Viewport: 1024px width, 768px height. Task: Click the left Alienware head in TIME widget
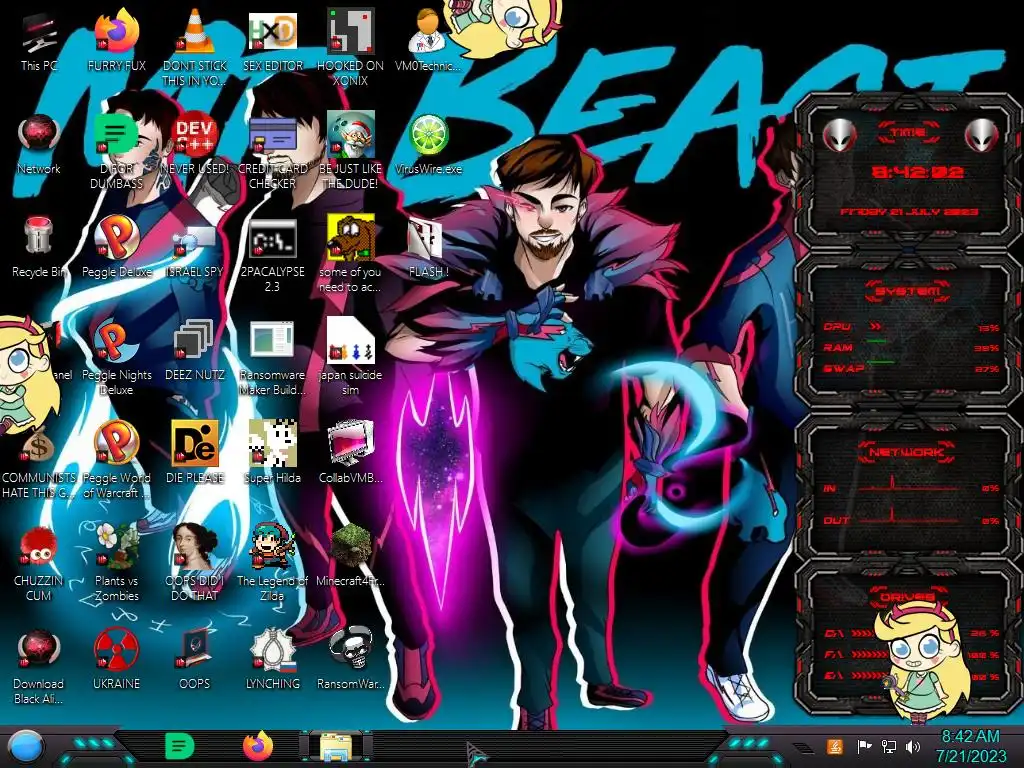coord(838,135)
